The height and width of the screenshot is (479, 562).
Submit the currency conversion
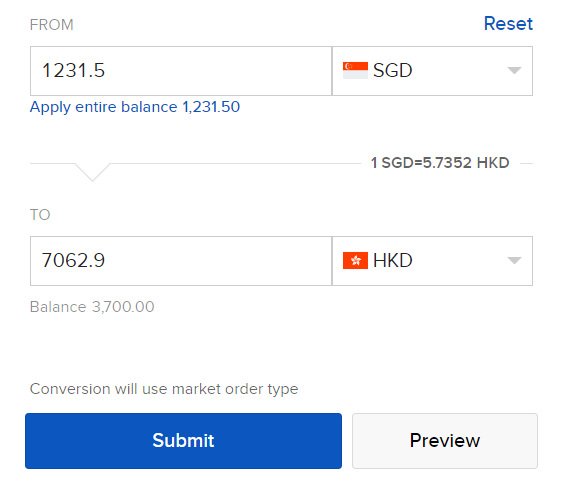pyautogui.click(x=184, y=441)
